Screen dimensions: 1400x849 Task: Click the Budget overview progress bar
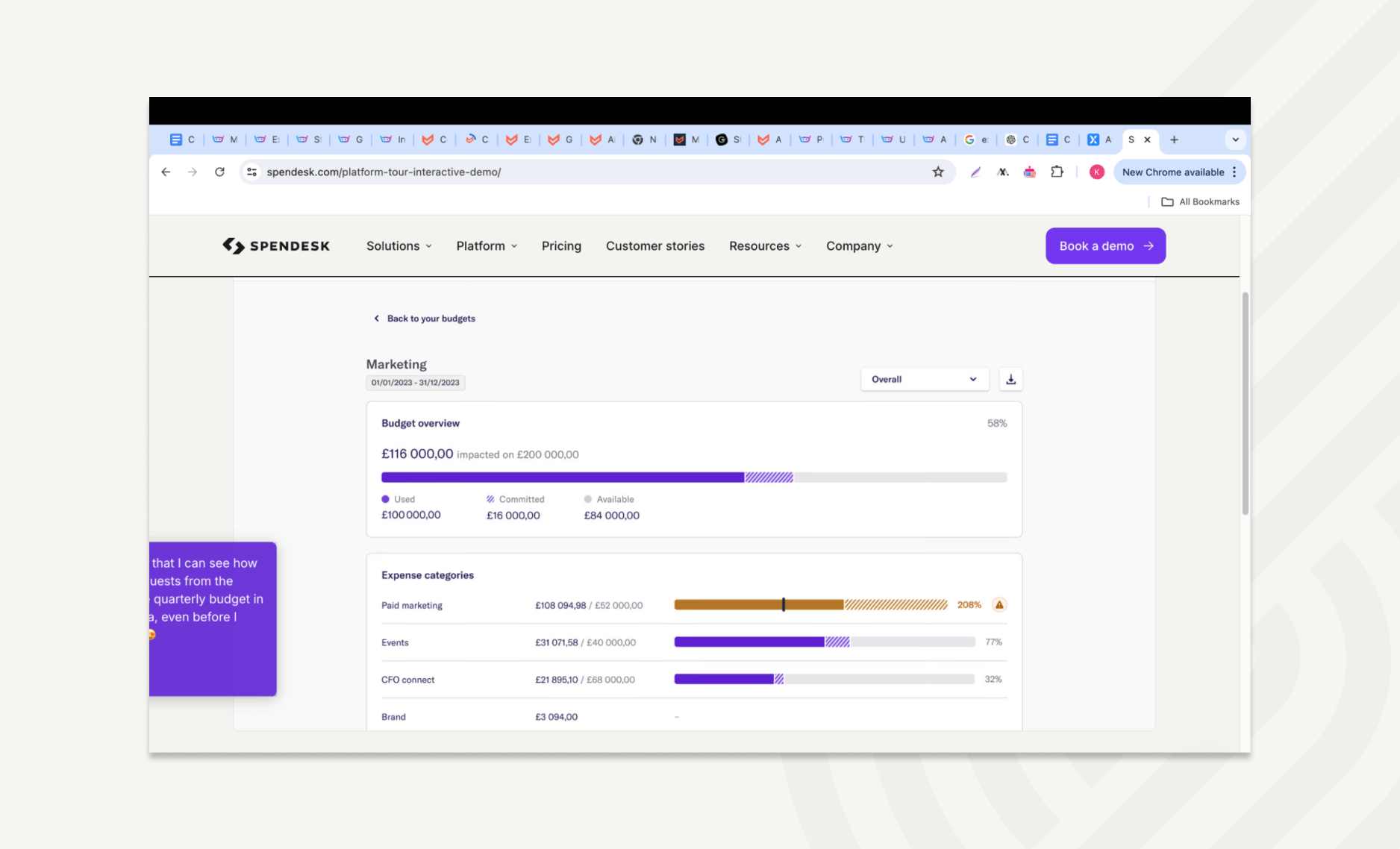tap(694, 477)
